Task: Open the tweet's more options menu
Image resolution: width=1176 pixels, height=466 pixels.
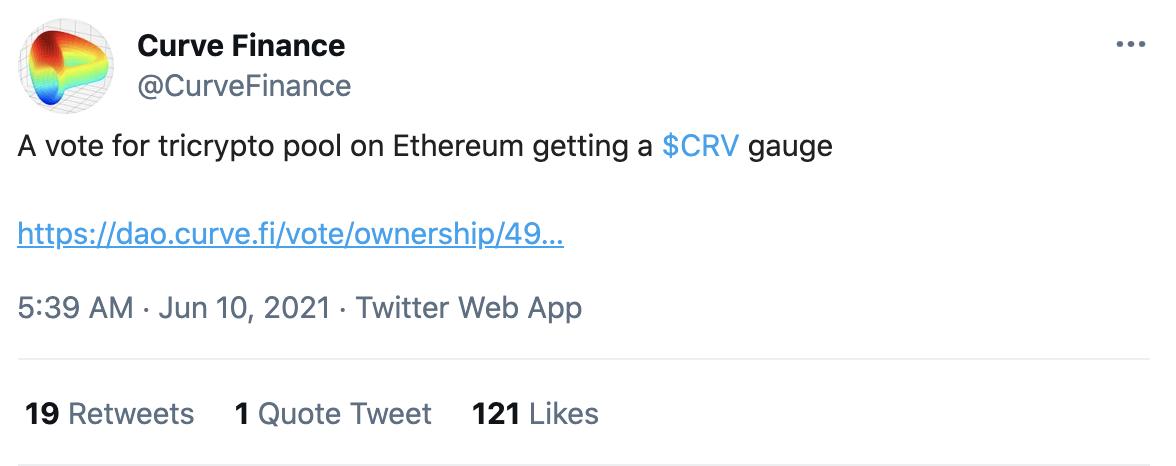Action: pos(1130,45)
